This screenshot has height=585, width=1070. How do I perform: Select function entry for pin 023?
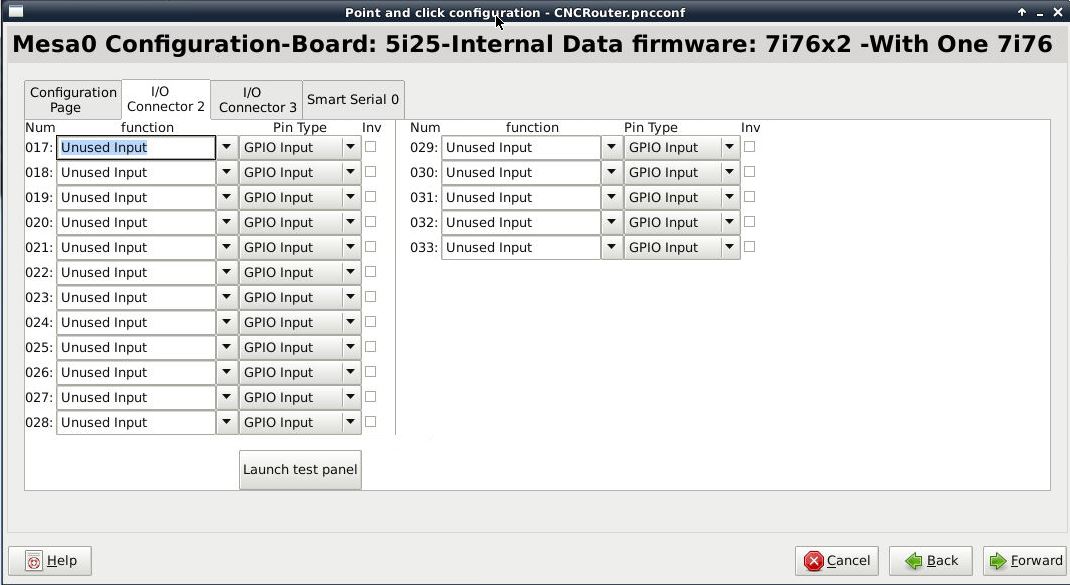pos(136,298)
